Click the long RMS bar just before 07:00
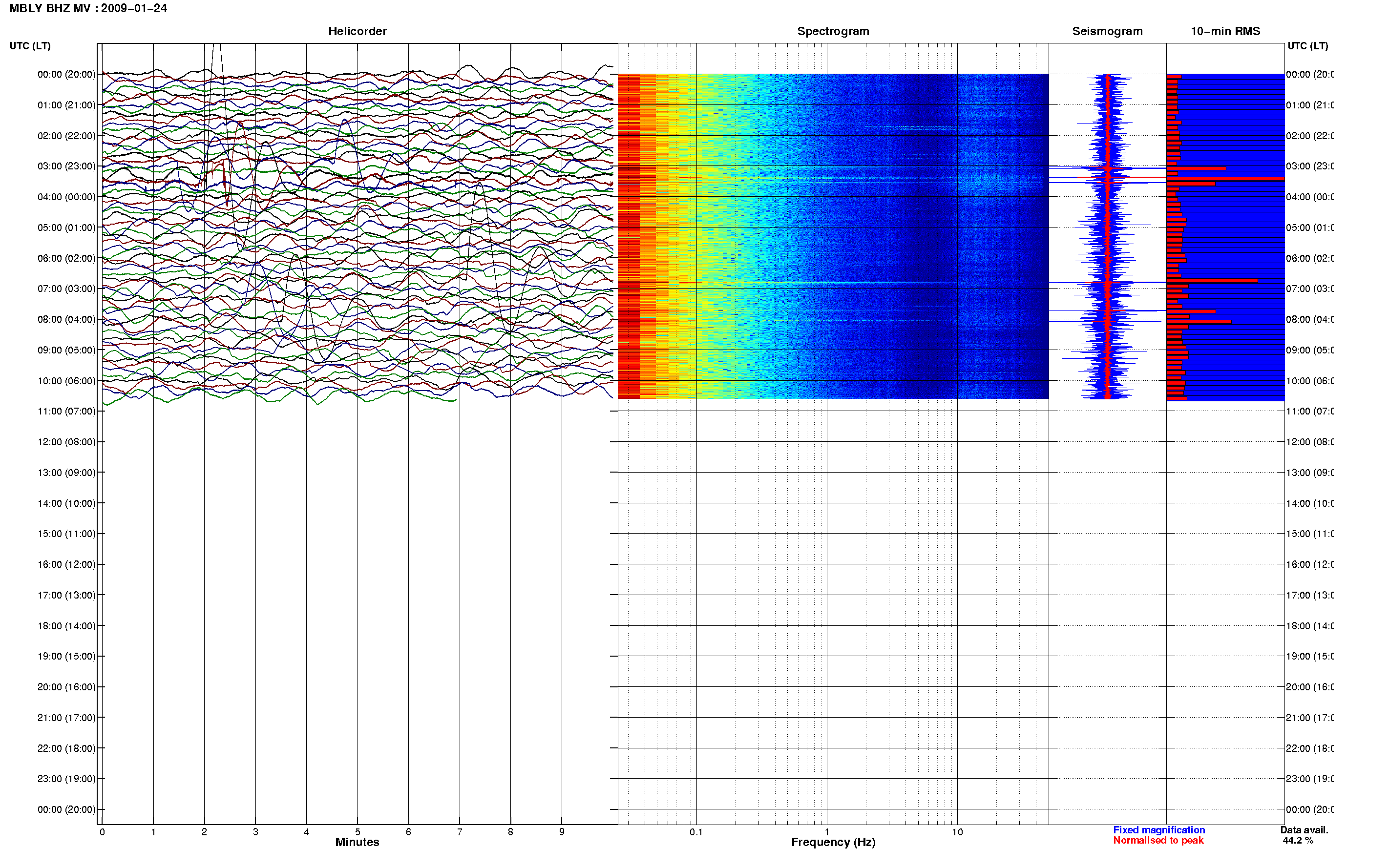Image resolution: width=1389 pixels, height=868 pixels. (1212, 281)
